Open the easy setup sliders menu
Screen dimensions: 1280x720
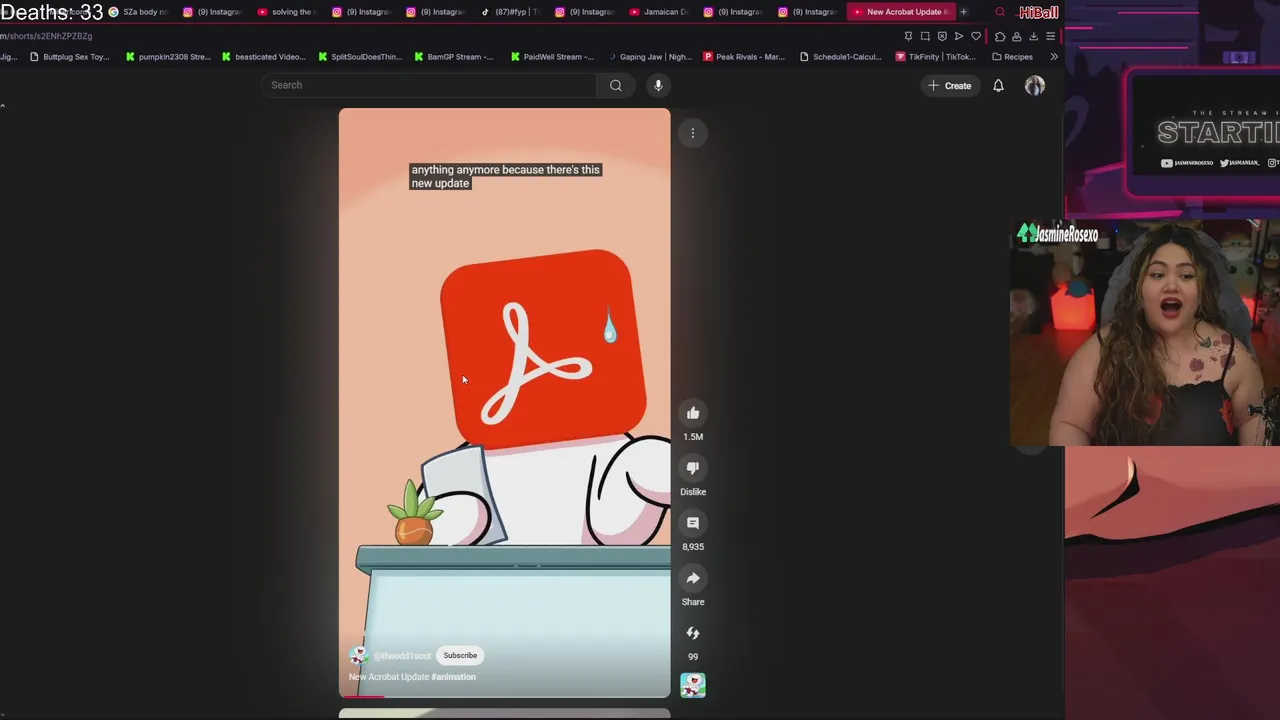point(1051,36)
